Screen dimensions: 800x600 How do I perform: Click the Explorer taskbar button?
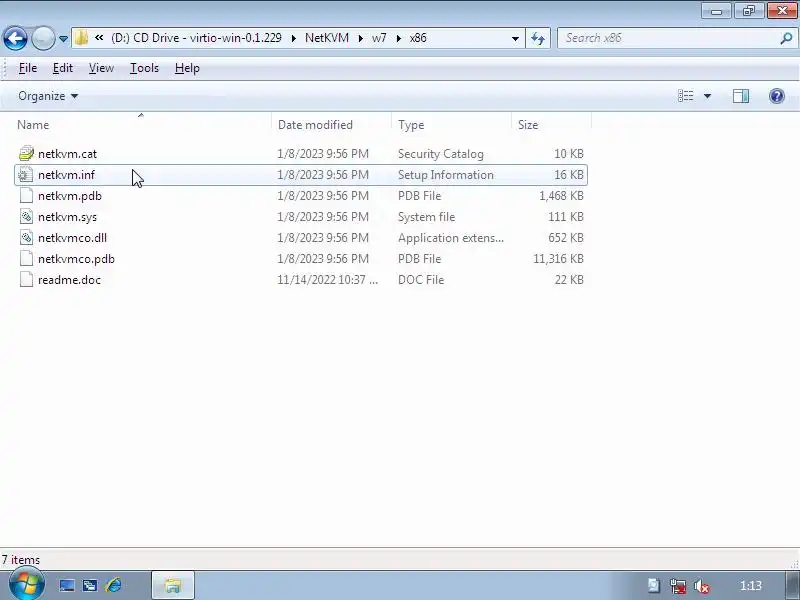[x=173, y=585]
